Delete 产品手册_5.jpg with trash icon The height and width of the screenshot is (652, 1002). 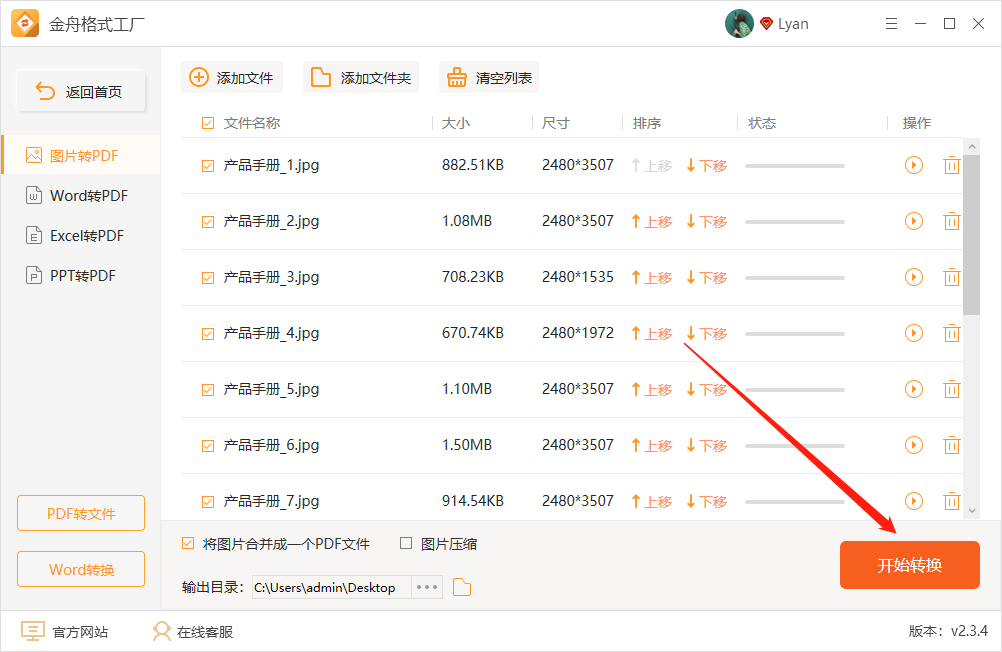tap(952, 389)
